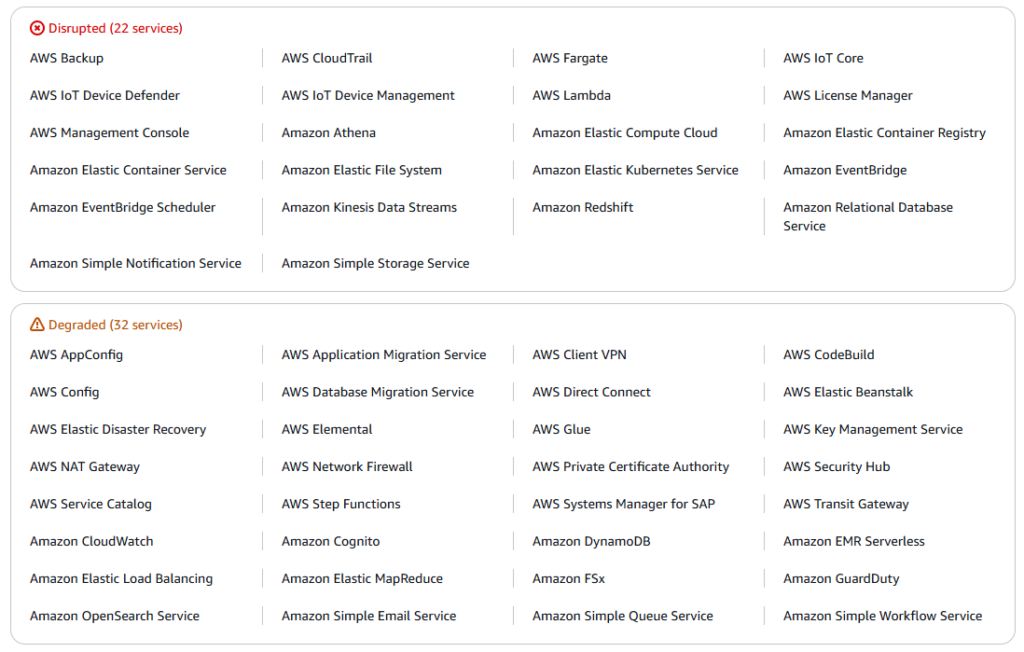
Task: Click the orange Degraded warning icon
Action: pos(37,325)
